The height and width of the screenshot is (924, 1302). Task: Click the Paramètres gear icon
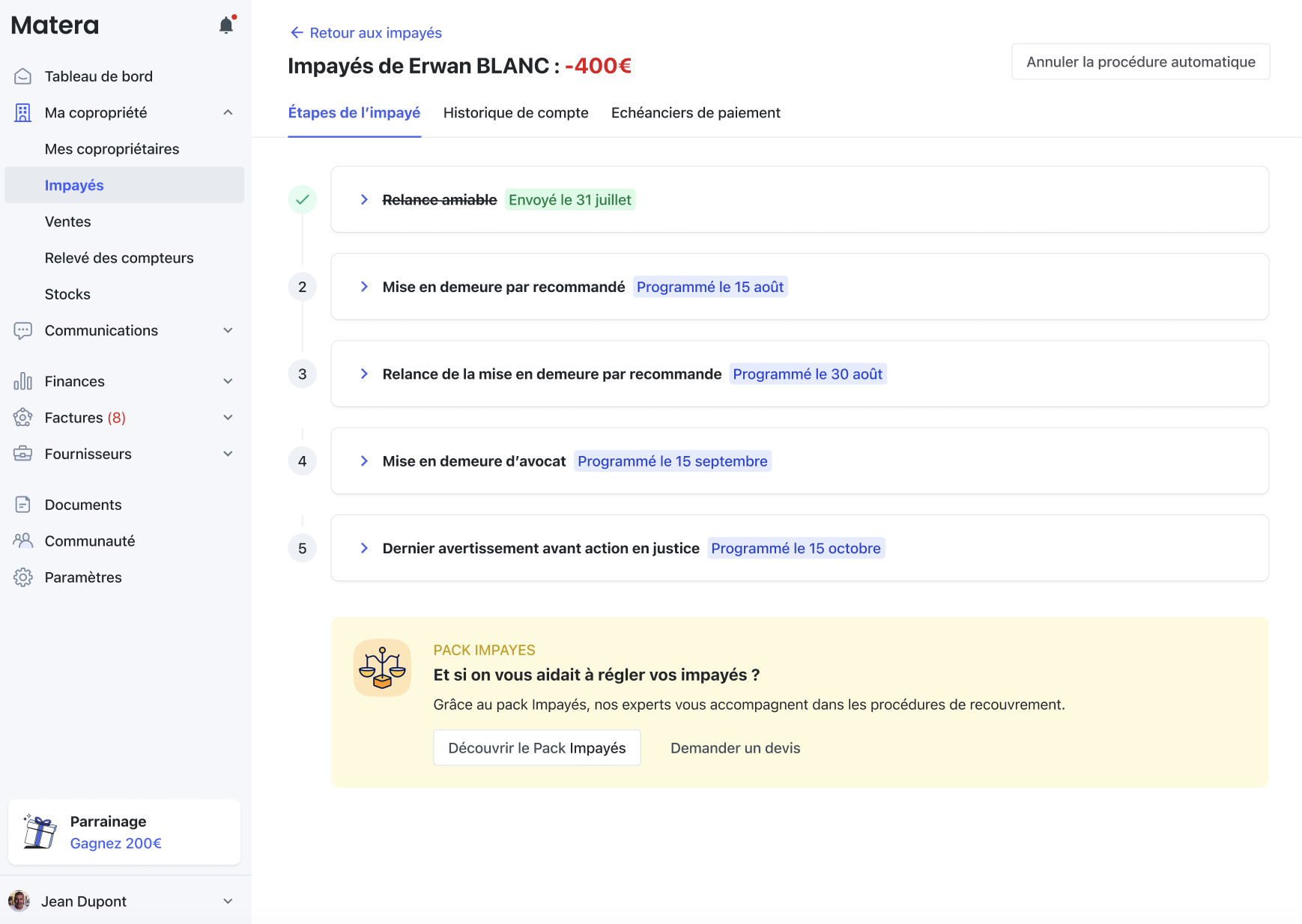[x=23, y=577]
